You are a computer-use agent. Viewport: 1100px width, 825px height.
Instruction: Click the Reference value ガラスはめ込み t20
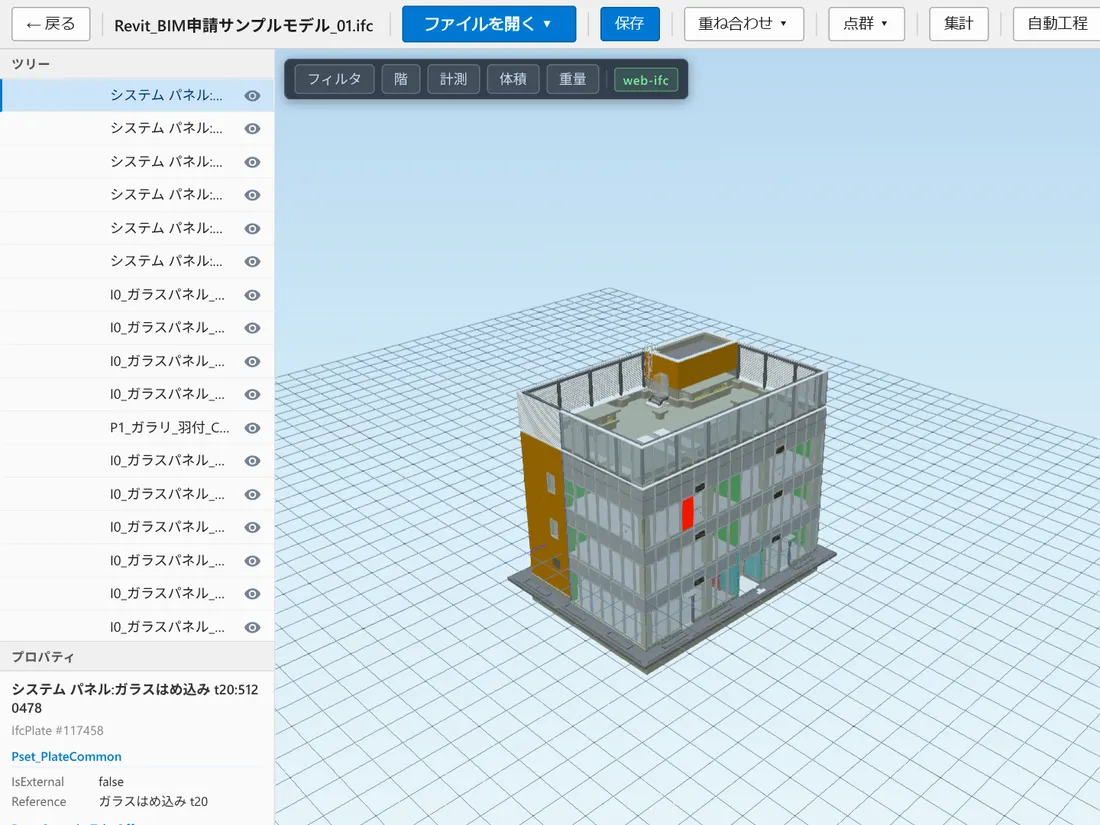pos(153,801)
